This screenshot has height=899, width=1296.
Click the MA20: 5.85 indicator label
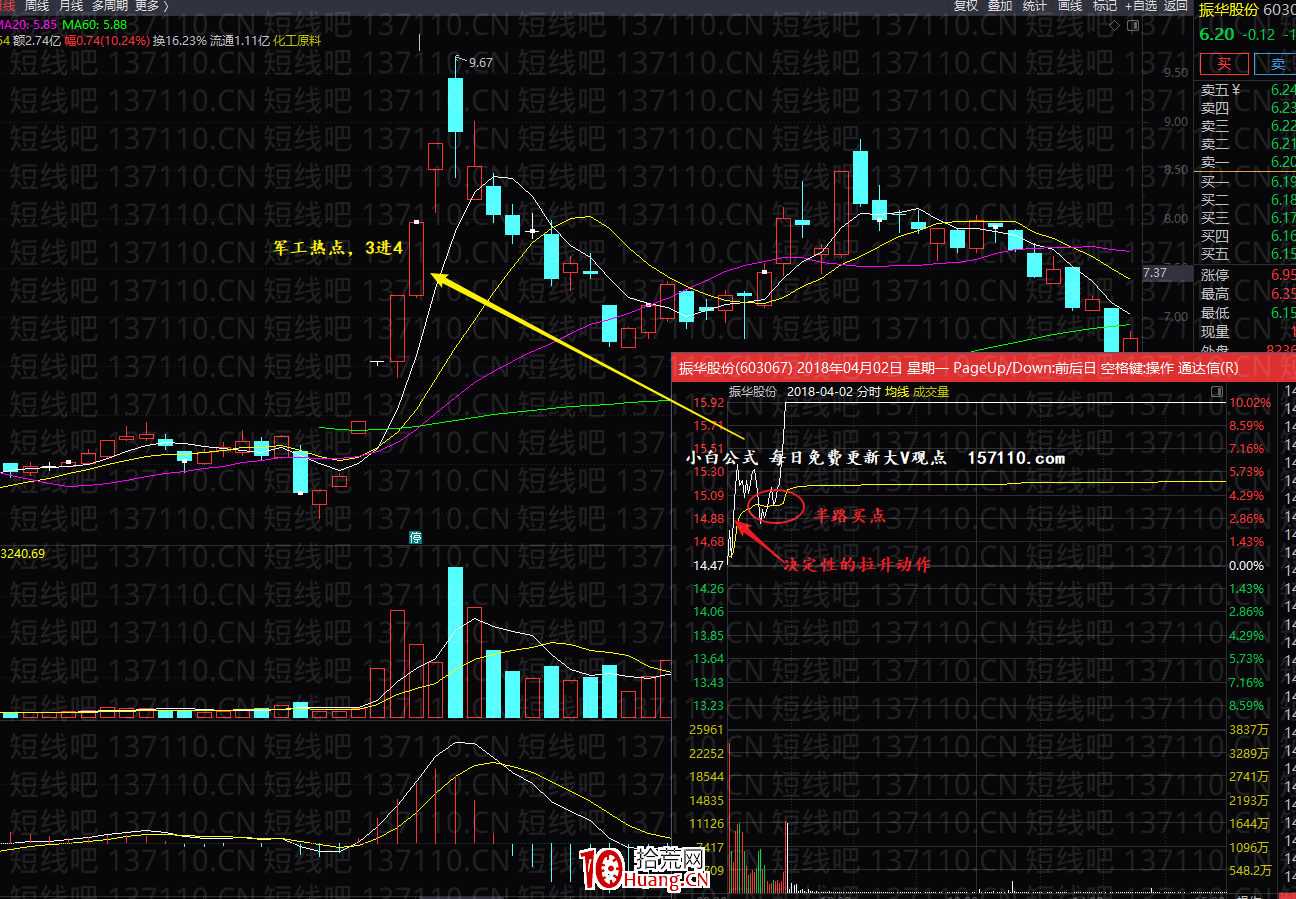[x=28, y=24]
